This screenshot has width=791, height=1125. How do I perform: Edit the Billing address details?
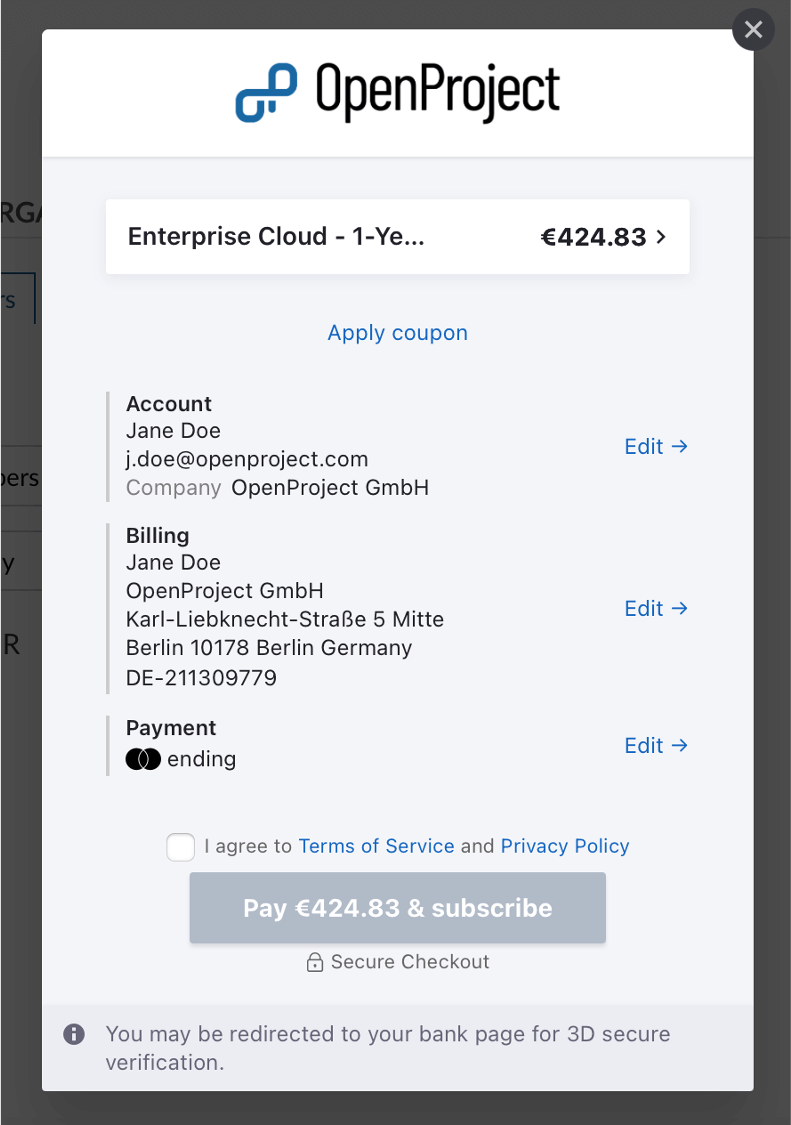point(643,608)
